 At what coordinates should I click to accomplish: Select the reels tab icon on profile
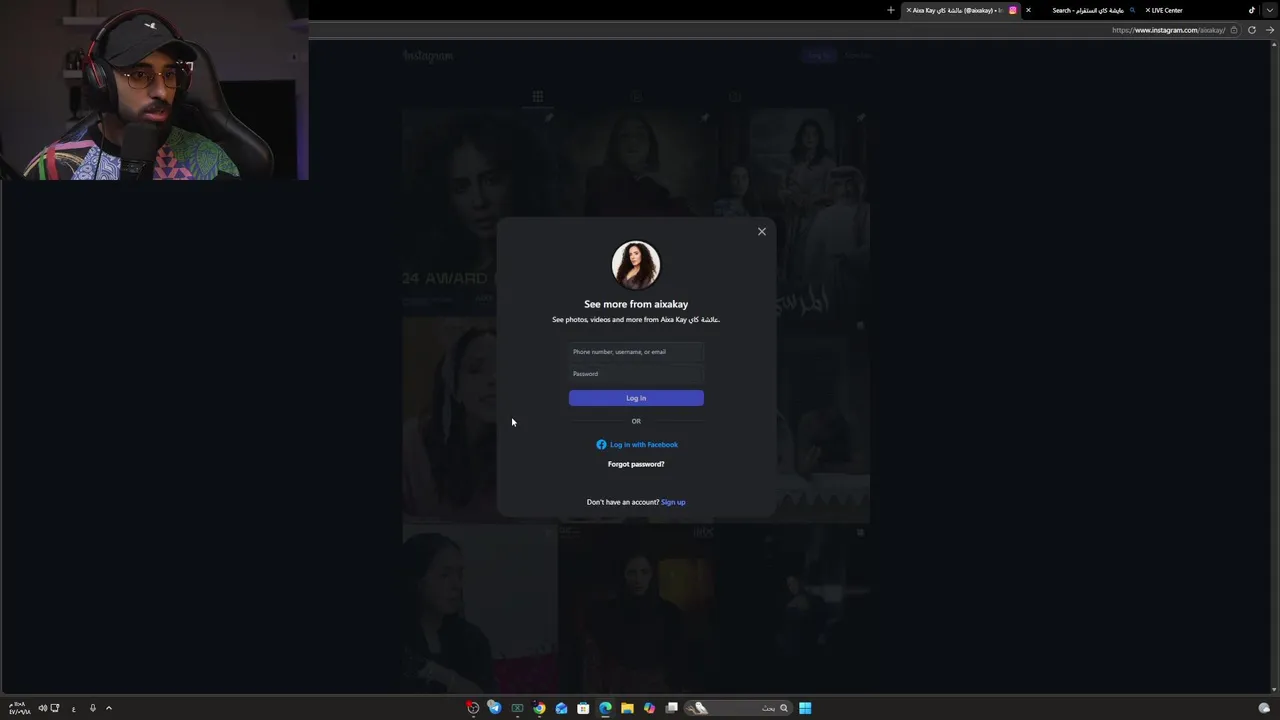click(x=636, y=97)
